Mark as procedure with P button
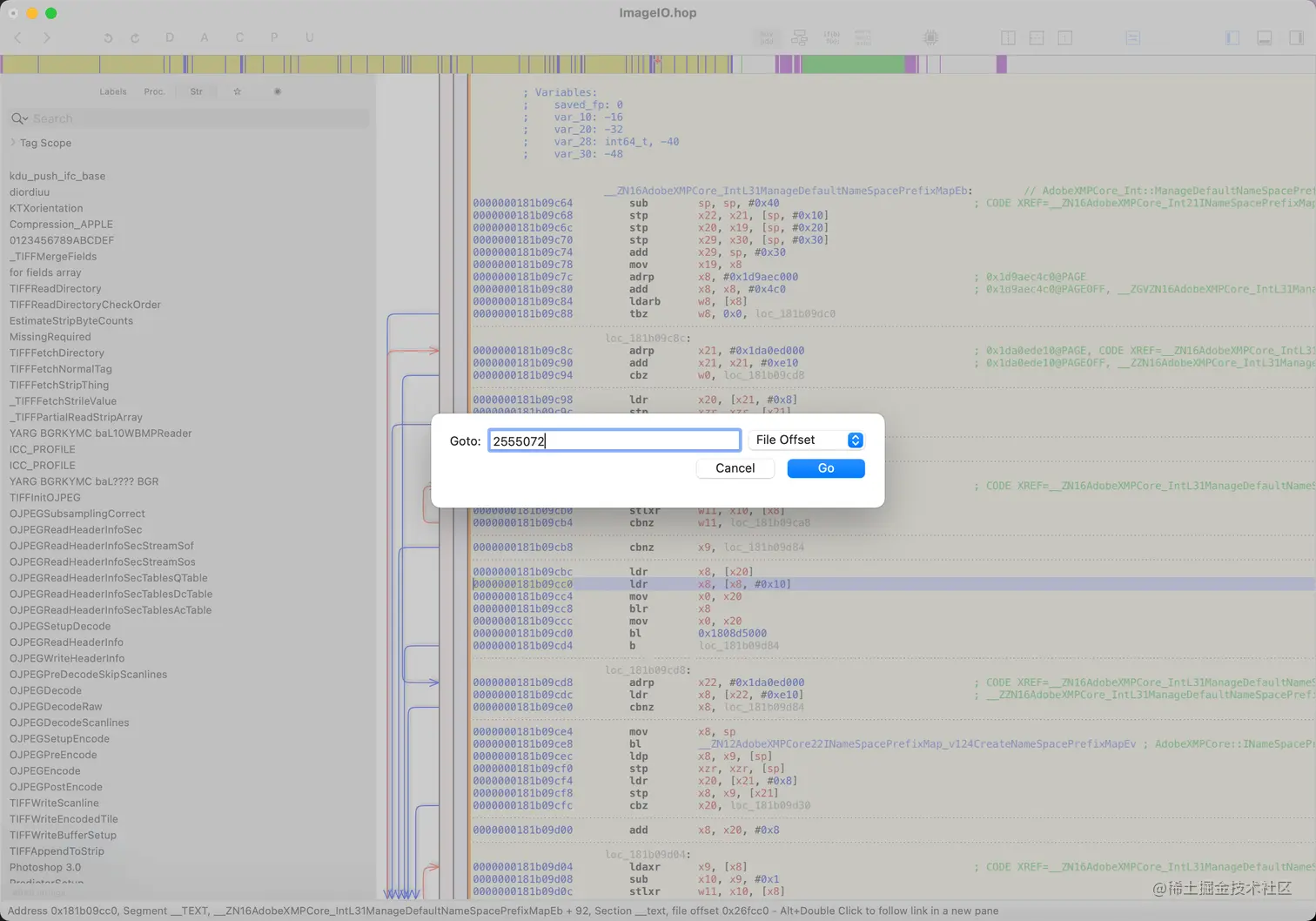The height and width of the screenshot is (921, 1316). pos(274,37)
